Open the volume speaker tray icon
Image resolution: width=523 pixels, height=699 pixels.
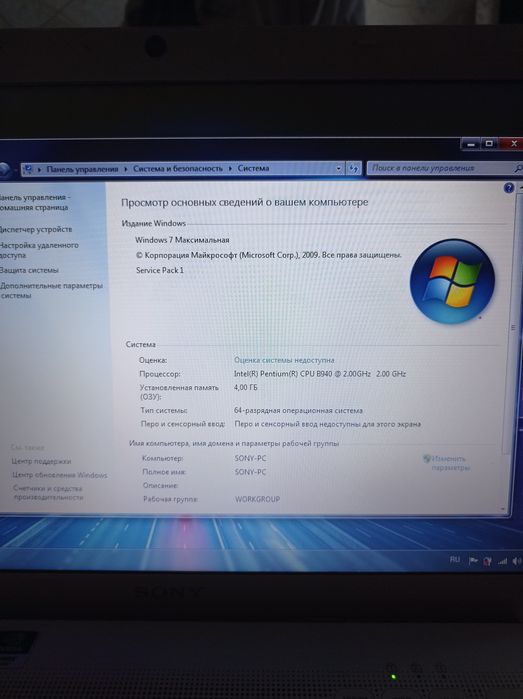click(x=516, y=561)
